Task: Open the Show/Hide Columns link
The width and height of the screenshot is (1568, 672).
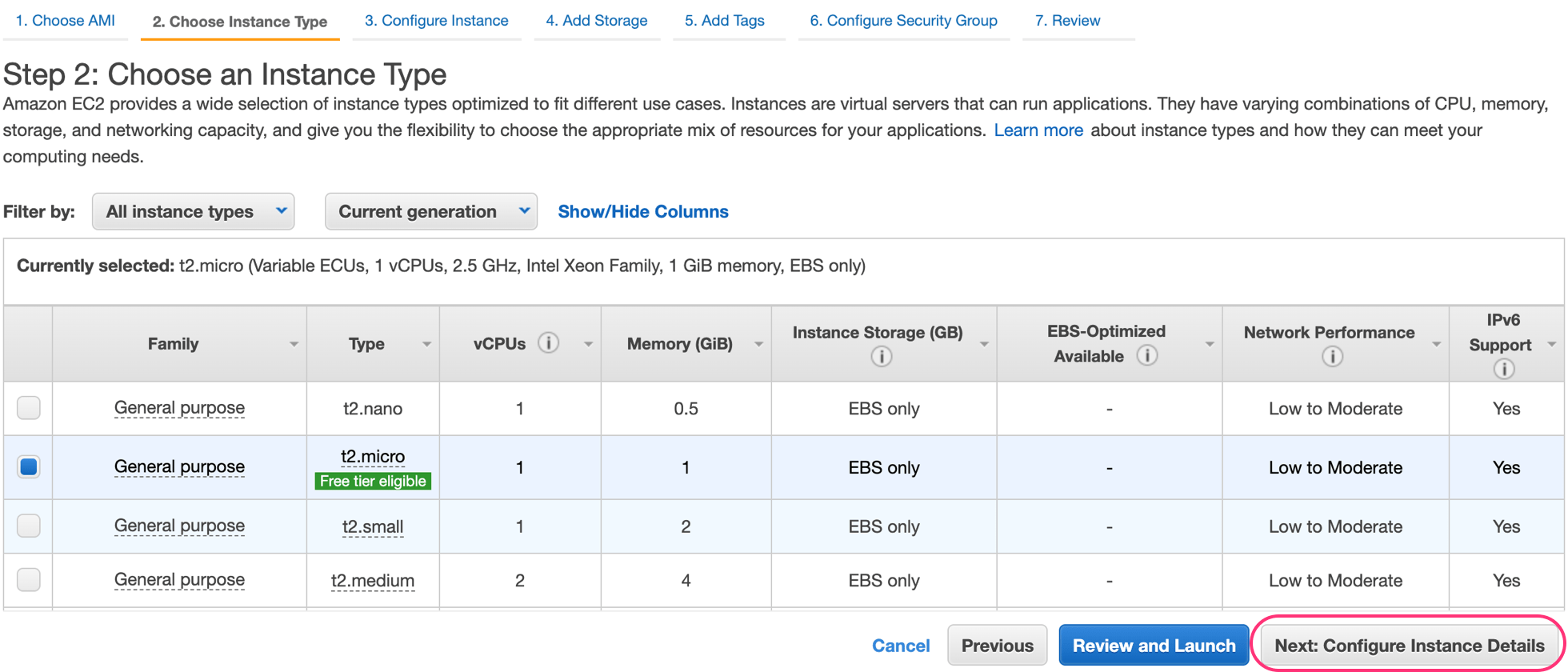Action: click(x=642, y=212)
